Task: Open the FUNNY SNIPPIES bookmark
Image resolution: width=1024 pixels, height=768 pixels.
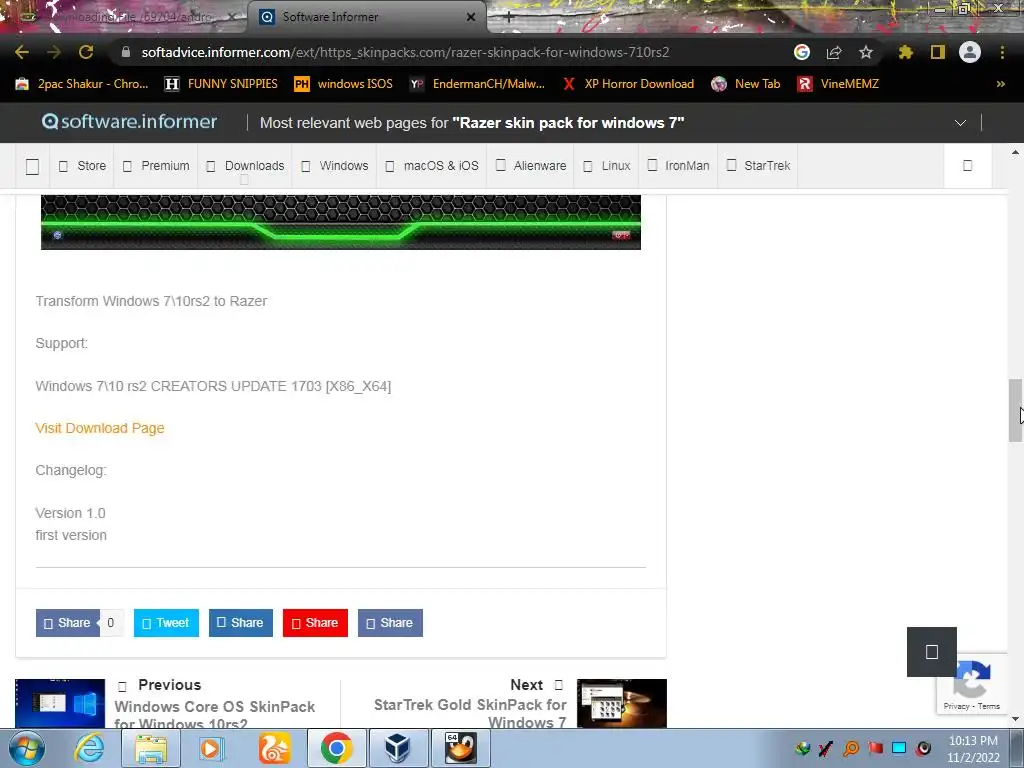Action: pyautogui.click(x=221, y=84)
